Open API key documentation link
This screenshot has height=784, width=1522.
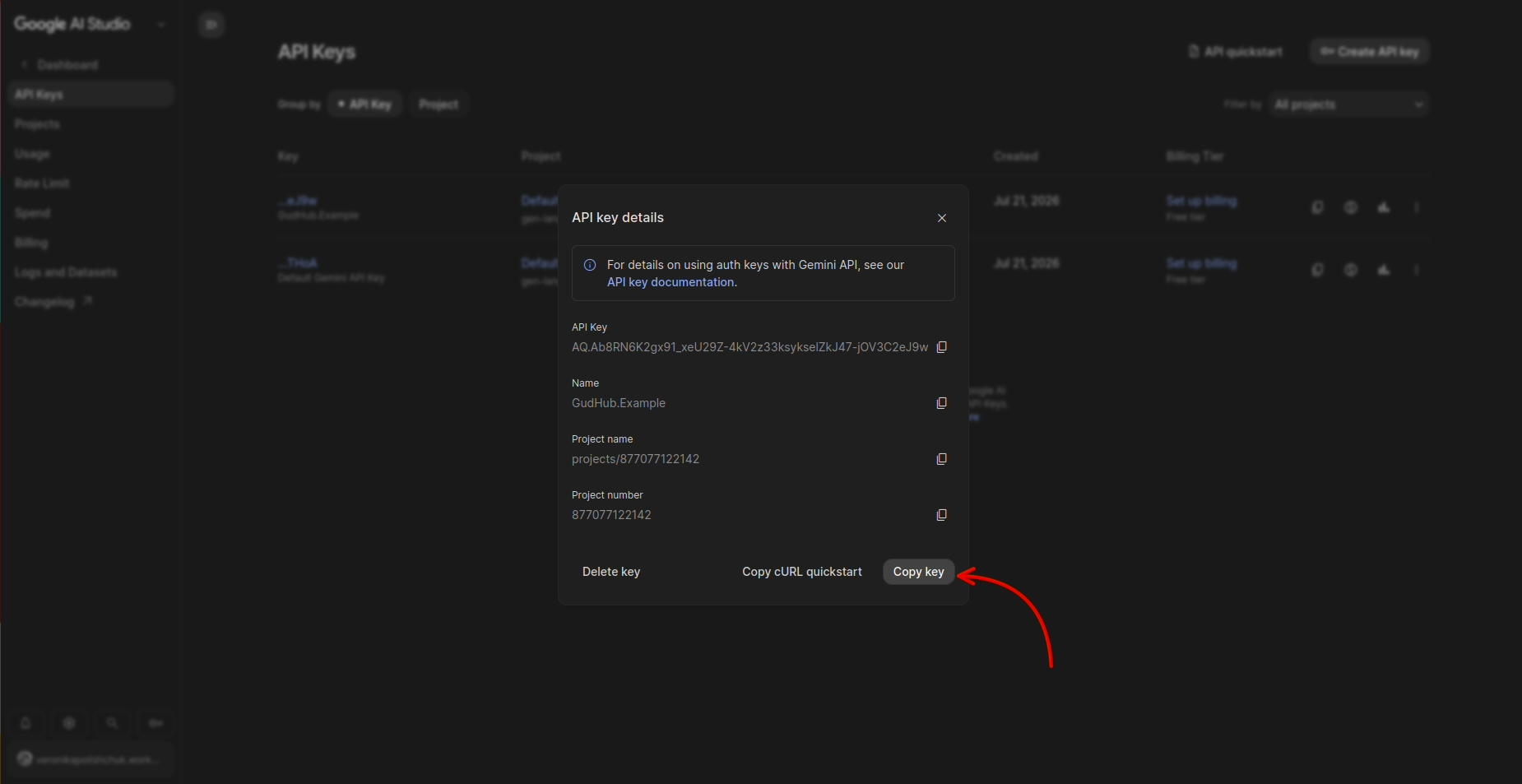[x=671, y=282]
